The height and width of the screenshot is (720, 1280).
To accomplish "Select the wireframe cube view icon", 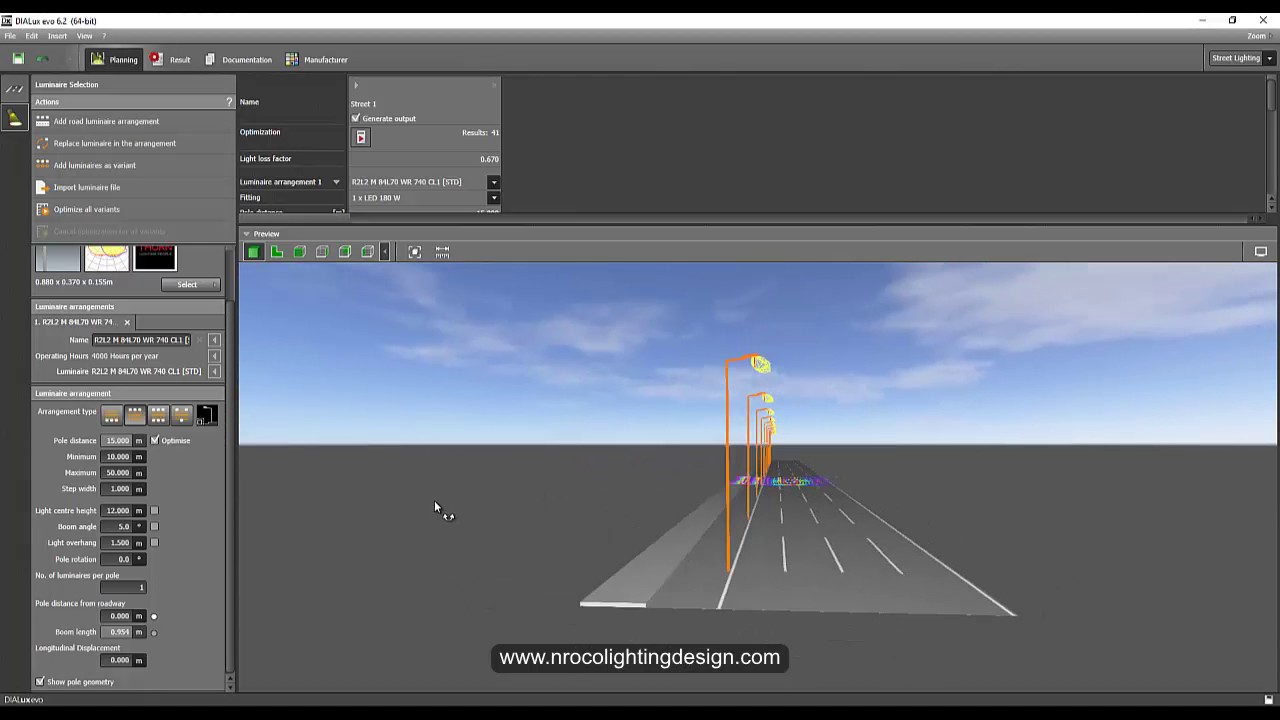I will 322,252.
